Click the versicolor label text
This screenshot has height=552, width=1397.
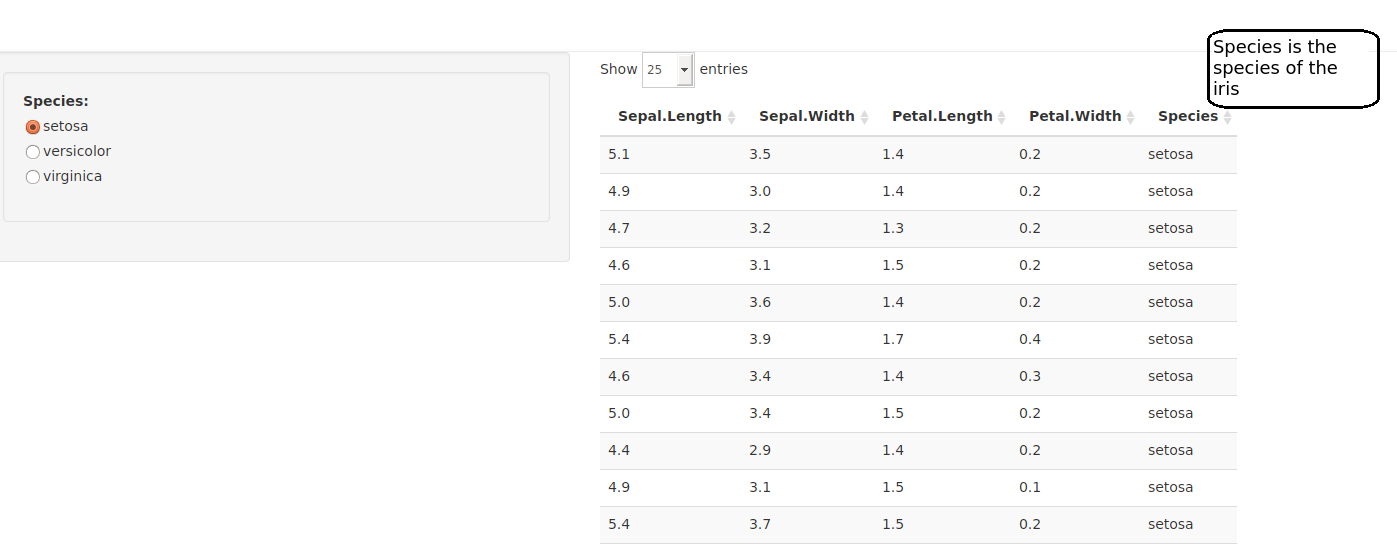point(77,151)
